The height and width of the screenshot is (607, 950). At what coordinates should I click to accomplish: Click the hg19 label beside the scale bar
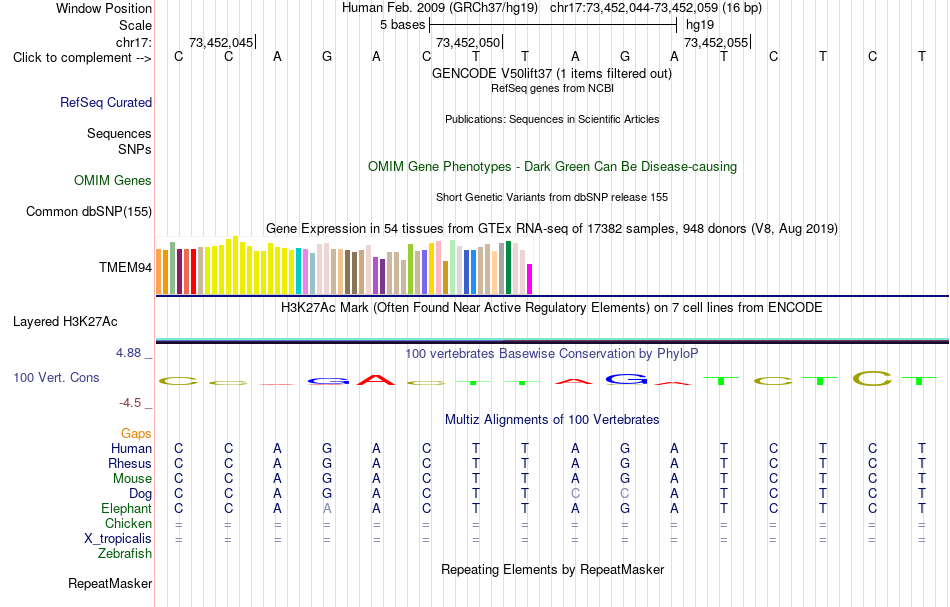(x=700, y=25)
